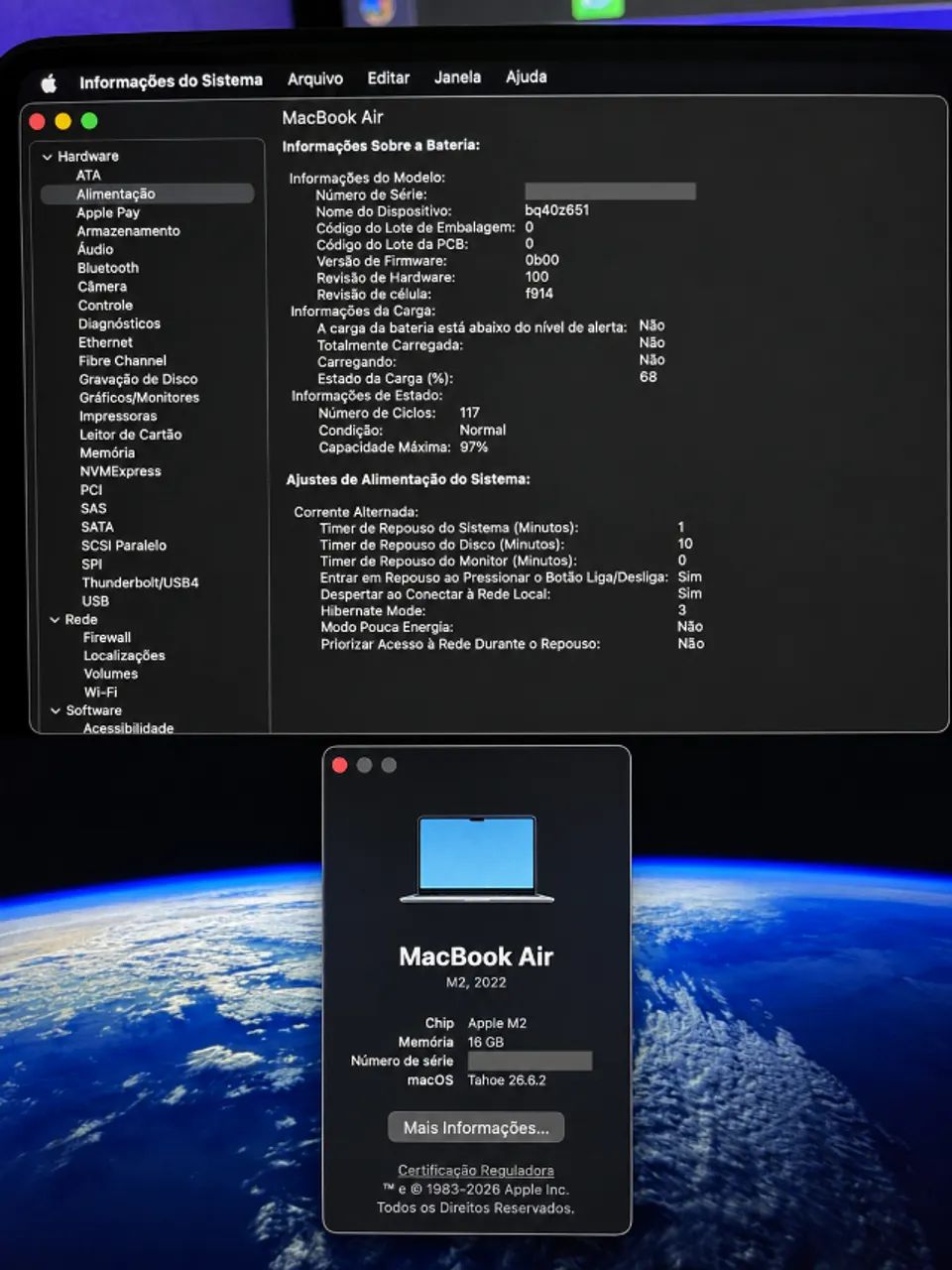Open the Ajuda menu
The width and height of the screenshot is (952, 1270).
[x=527, y=76]
